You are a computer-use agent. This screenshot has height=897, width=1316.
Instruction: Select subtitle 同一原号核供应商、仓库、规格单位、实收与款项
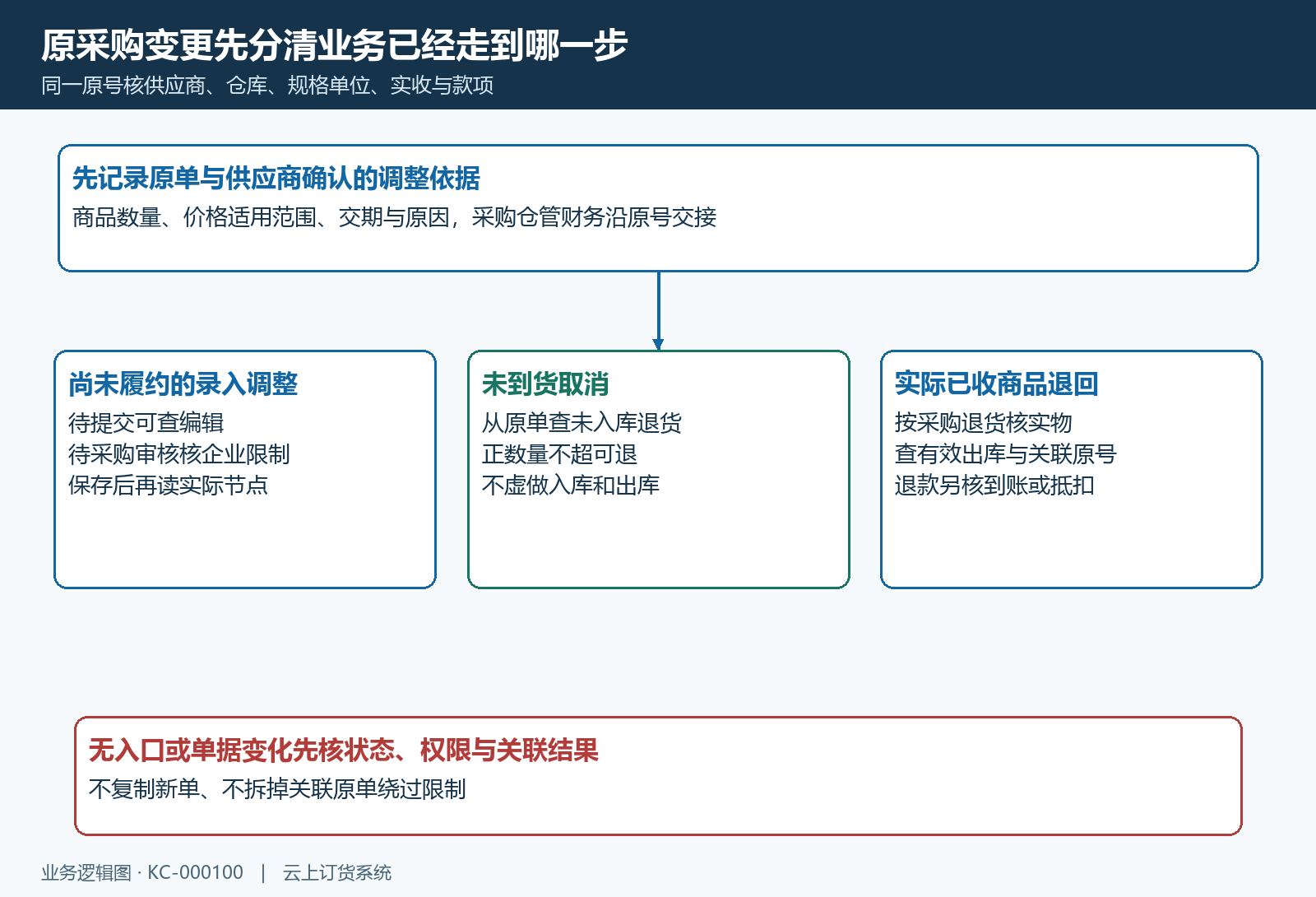pos(267,86)
